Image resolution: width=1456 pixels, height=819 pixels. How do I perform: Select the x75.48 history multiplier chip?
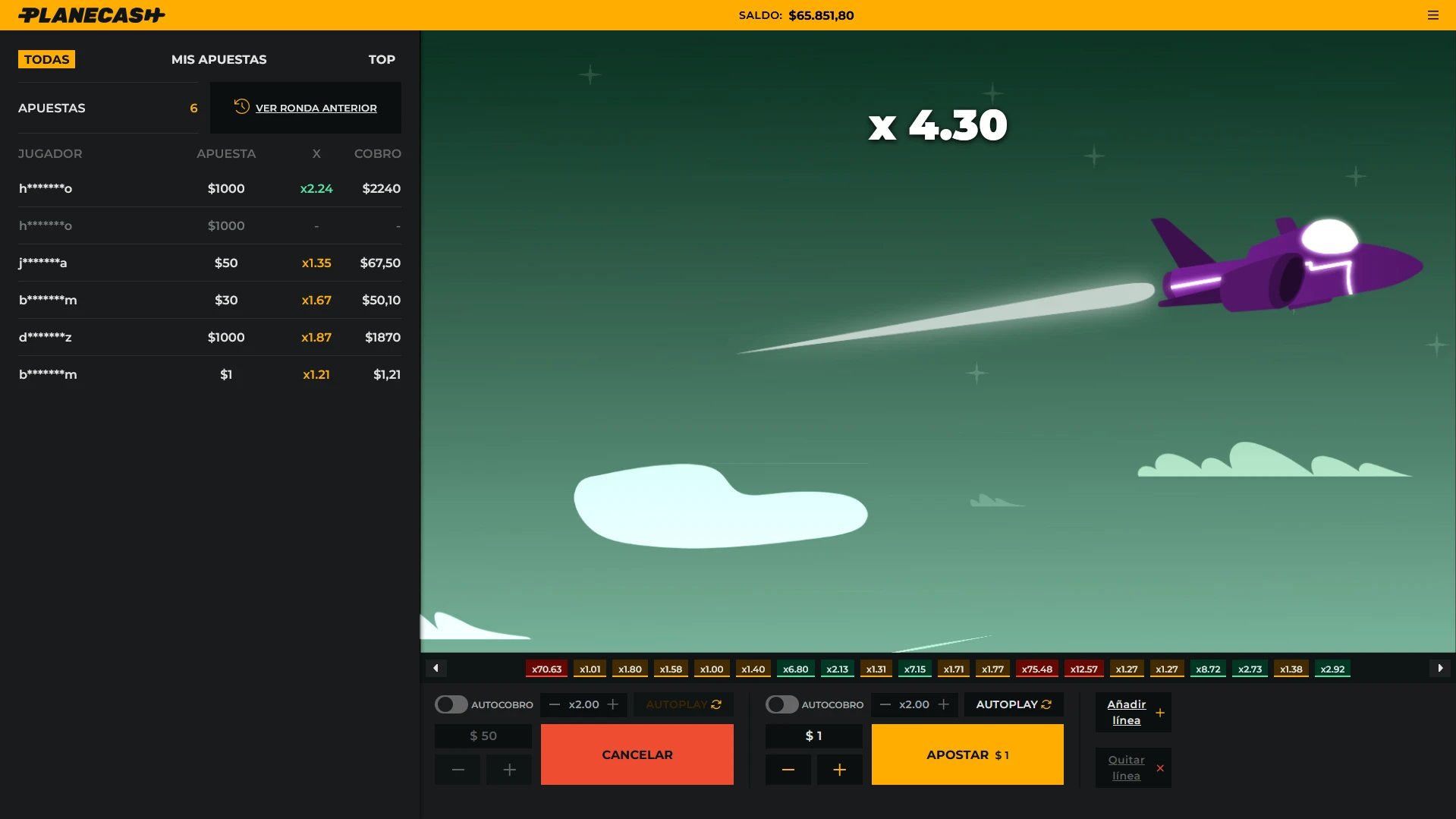[1036, 669]
